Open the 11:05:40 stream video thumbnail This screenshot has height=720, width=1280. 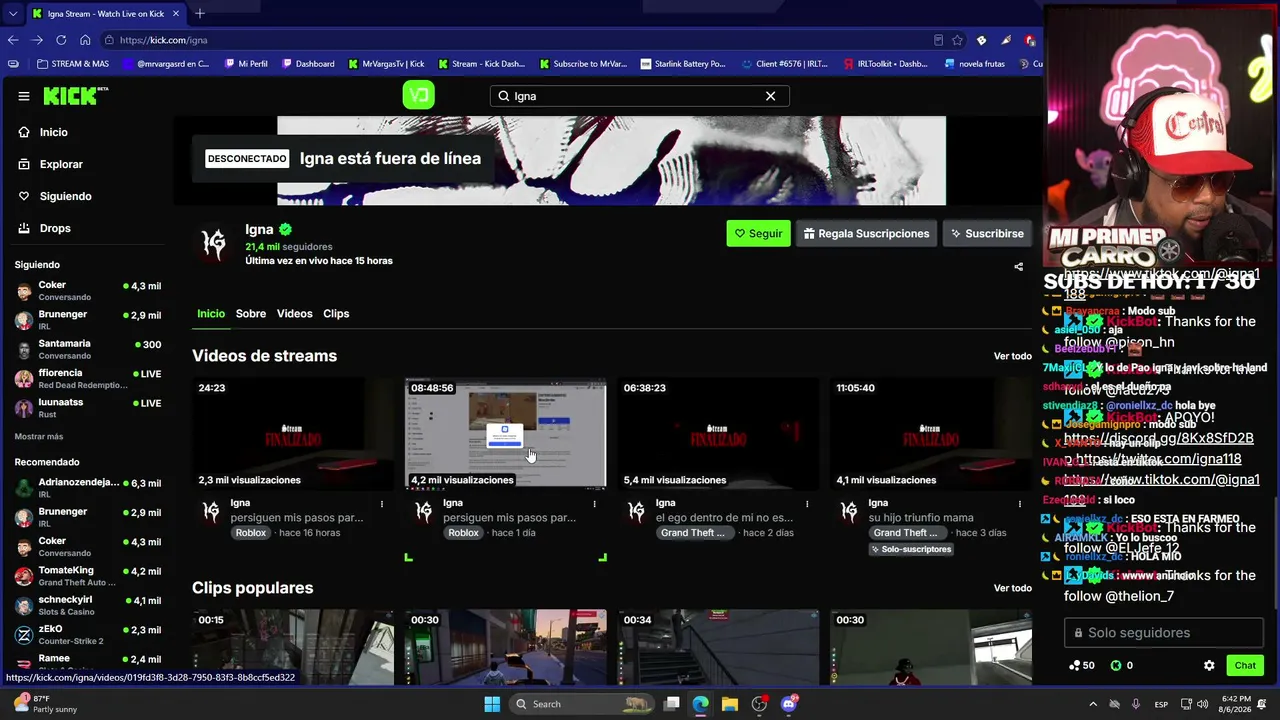tap(931, 433)
